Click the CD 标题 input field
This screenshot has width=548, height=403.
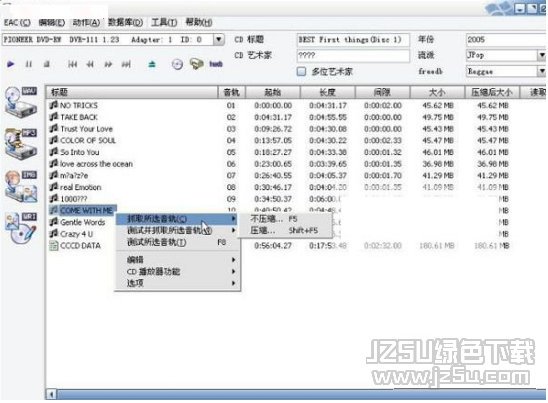point(353,39)
